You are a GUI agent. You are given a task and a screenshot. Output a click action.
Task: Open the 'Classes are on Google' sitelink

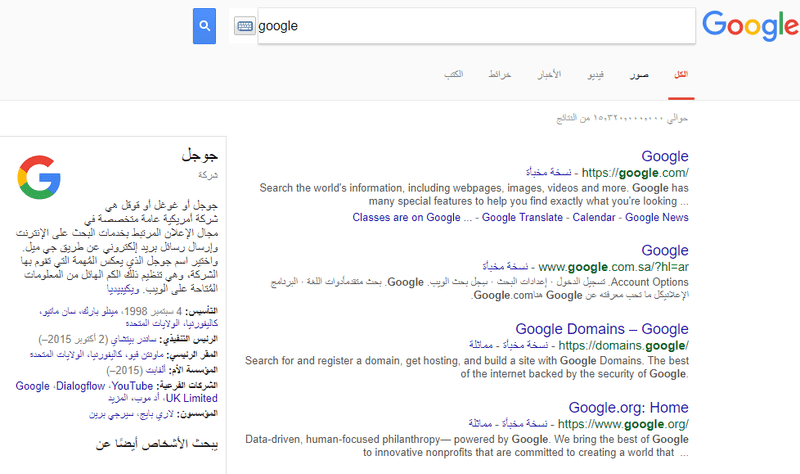click(x=406, y=217)
